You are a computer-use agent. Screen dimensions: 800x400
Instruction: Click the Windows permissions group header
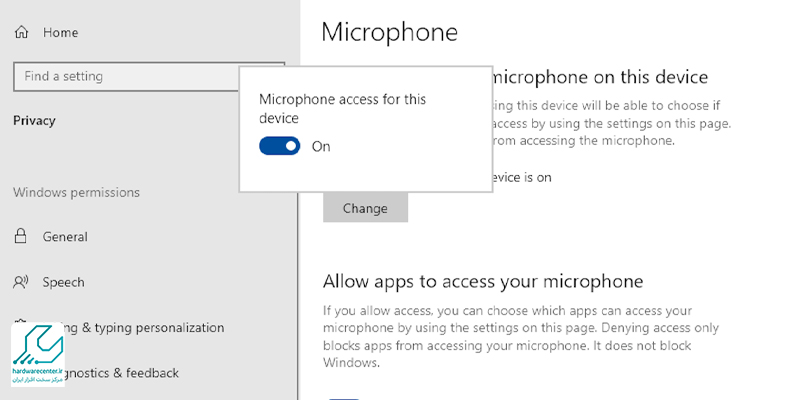click(x=76, y=192)
